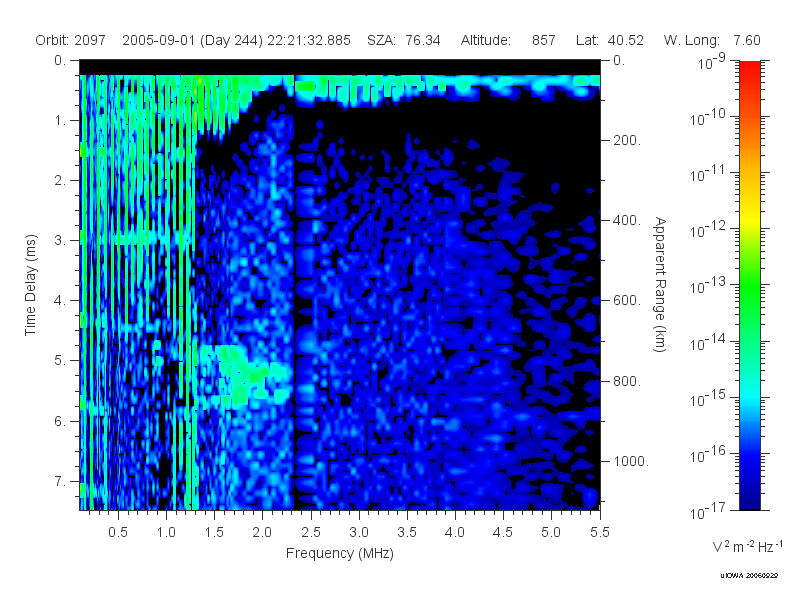800x600 pixels.
Task: Click the 10^-13 color scale label
Action: click(708, 286)
